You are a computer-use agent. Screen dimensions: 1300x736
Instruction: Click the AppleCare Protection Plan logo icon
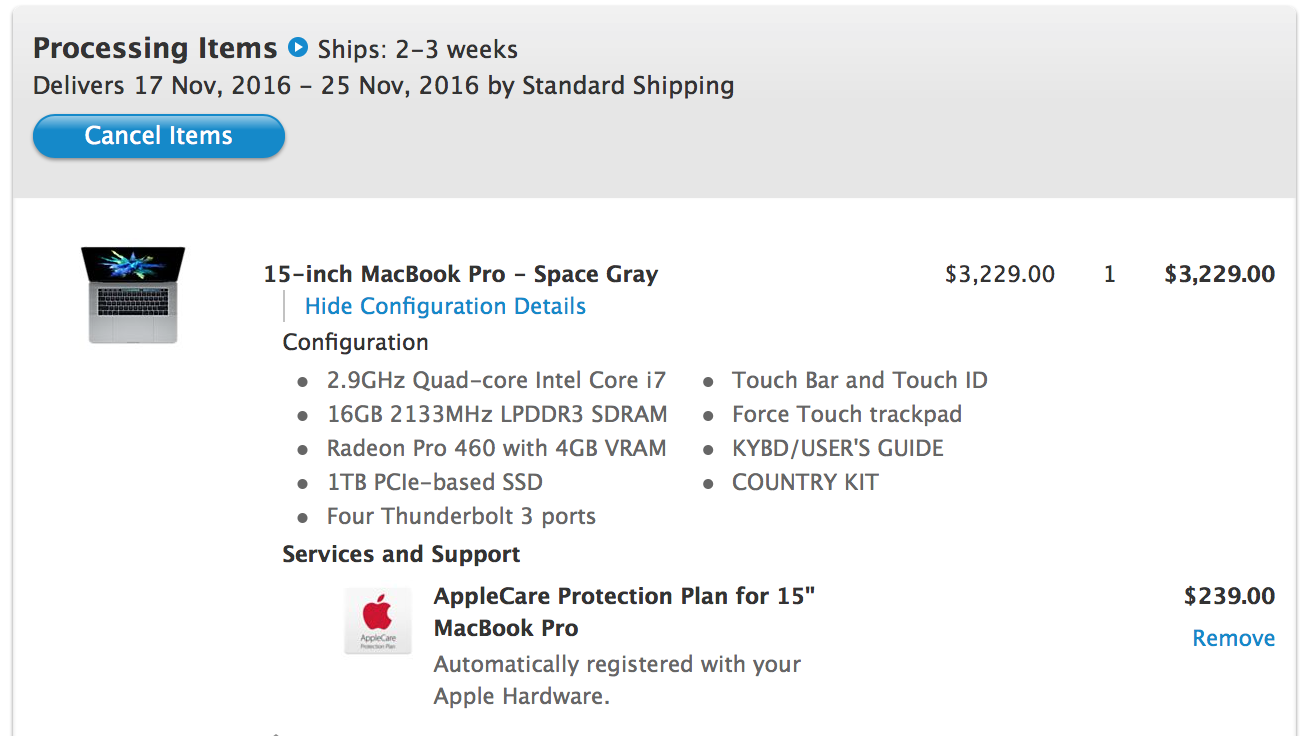click(377, 620)
